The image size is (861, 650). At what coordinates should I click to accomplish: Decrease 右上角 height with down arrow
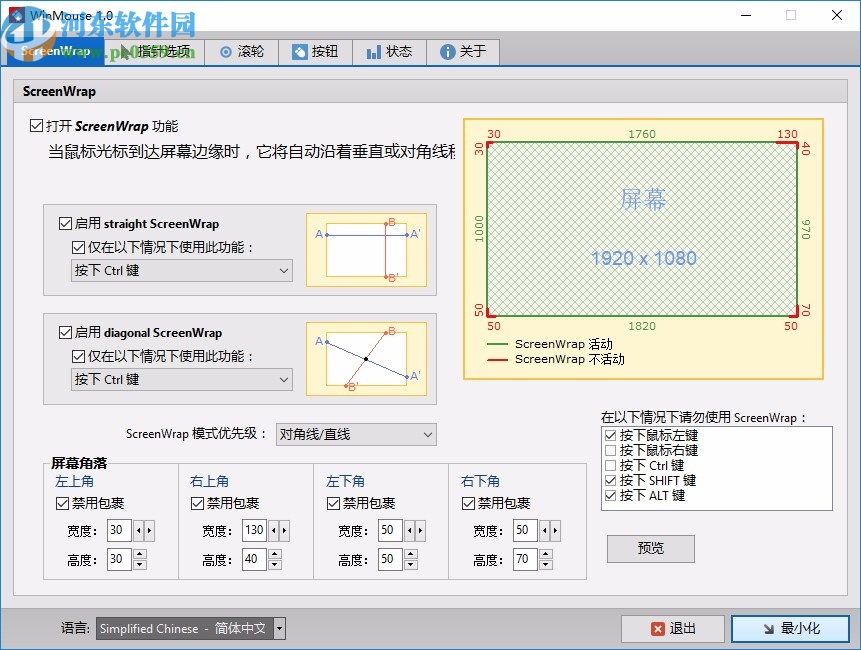(x=275, y=565)
